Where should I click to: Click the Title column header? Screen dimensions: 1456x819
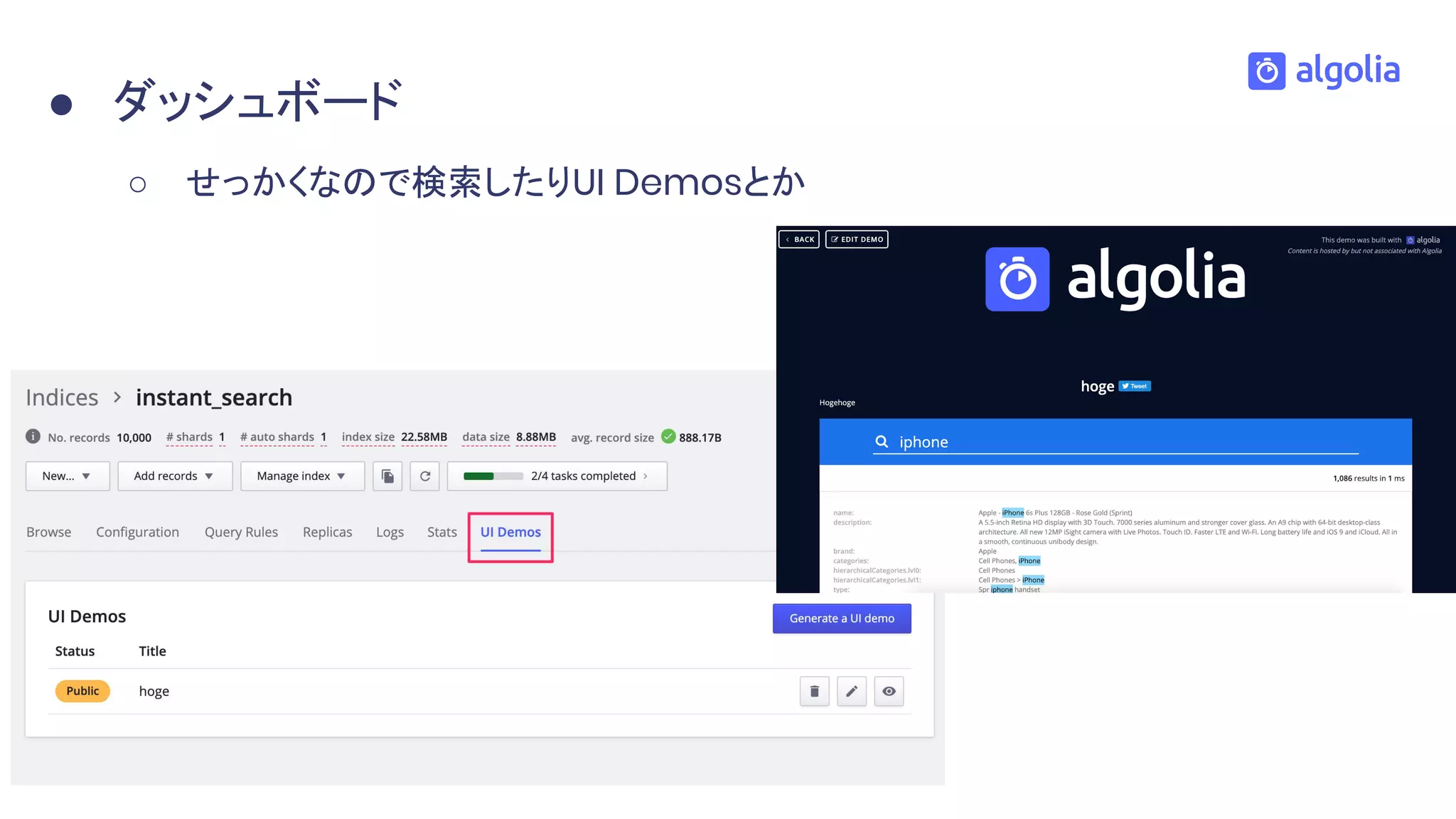[x=152, y=651]
